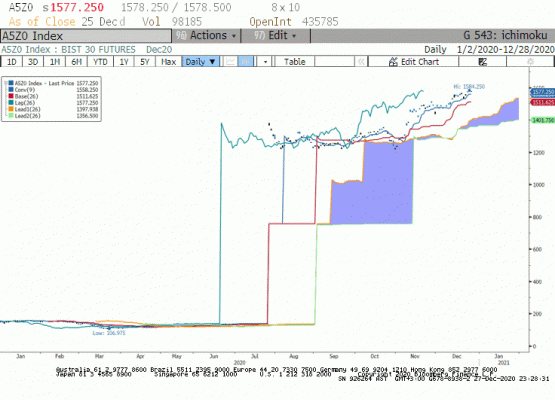Switch to the Table view

tap(294, 62)
